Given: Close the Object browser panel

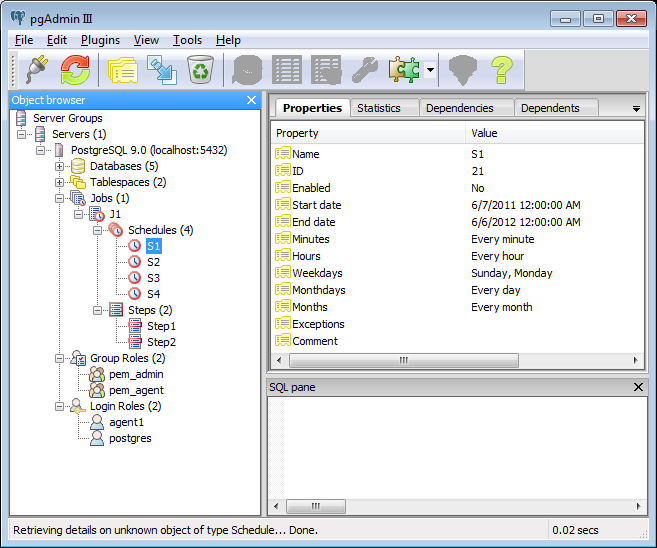Looking at the screenshot, I should point(251,100).
